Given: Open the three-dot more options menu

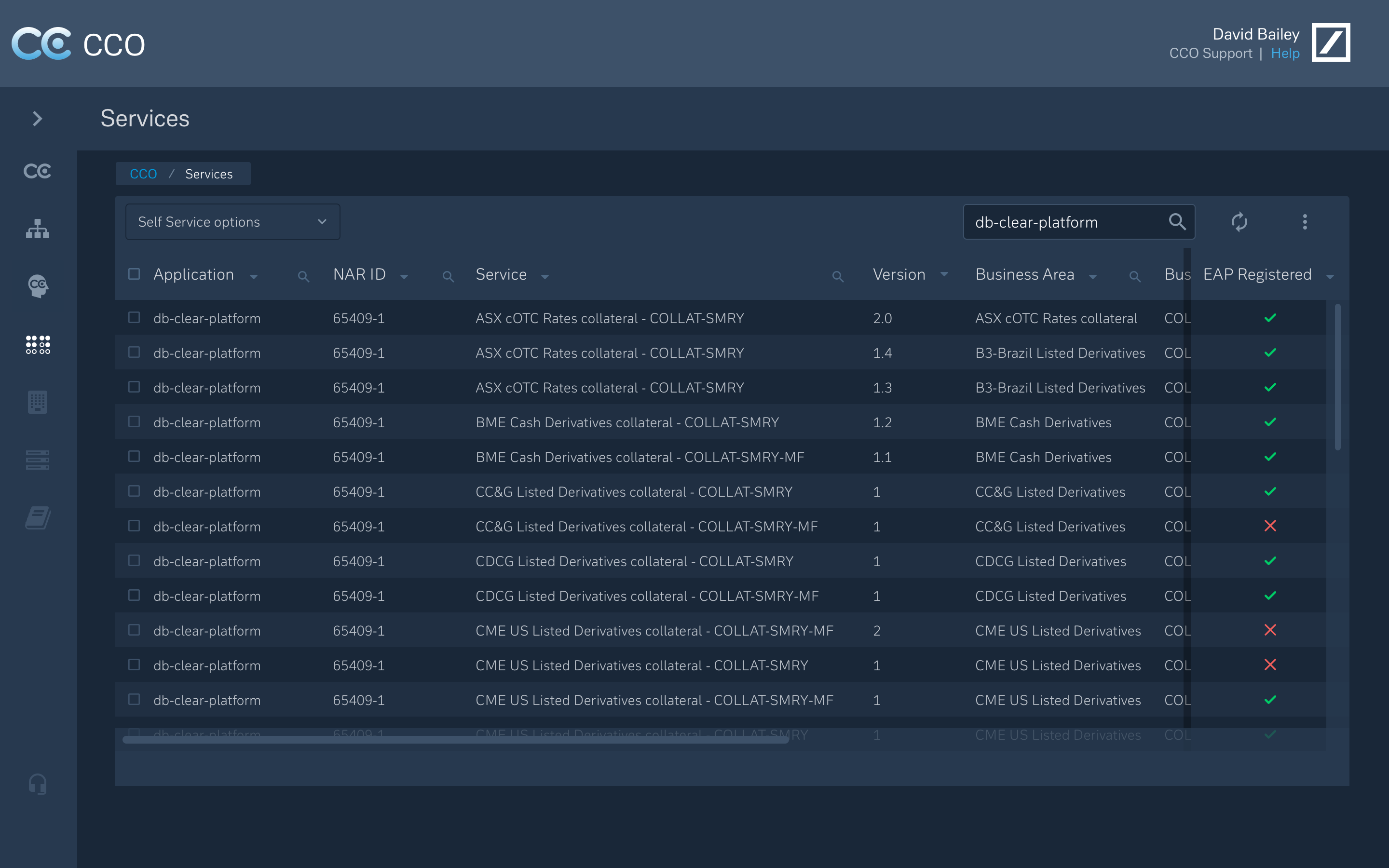Looking at the screenshot, I should (x=1305, y=222).
